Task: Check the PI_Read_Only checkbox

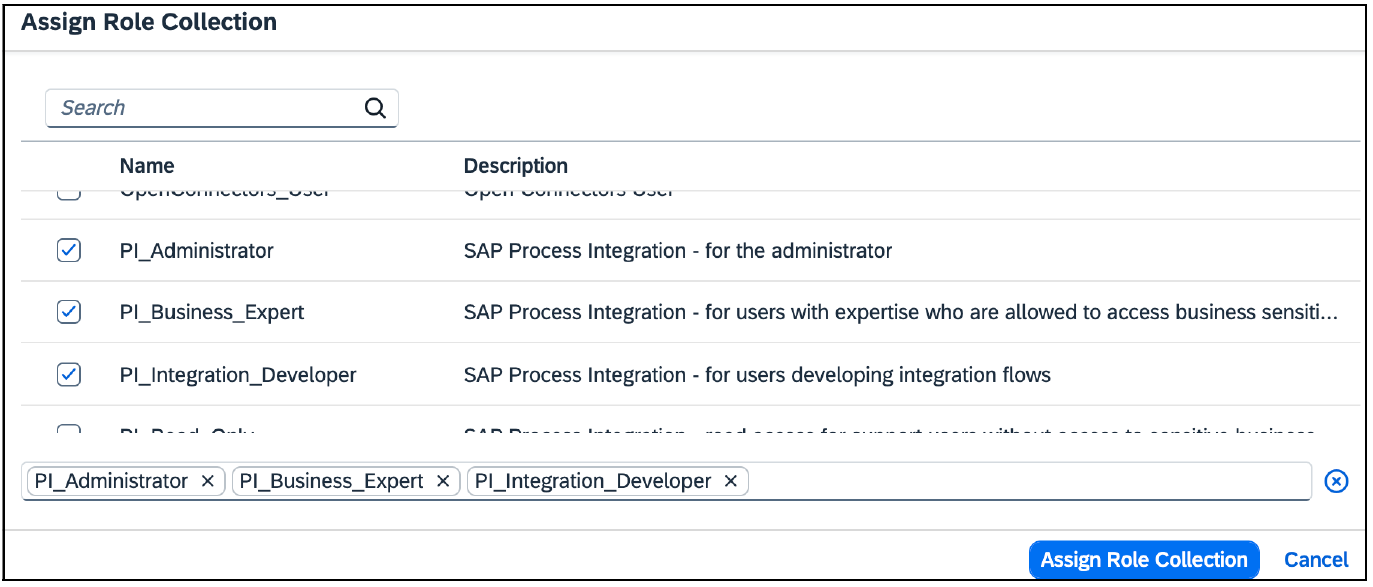Action: pyautogui.click(x=68, y=432)
